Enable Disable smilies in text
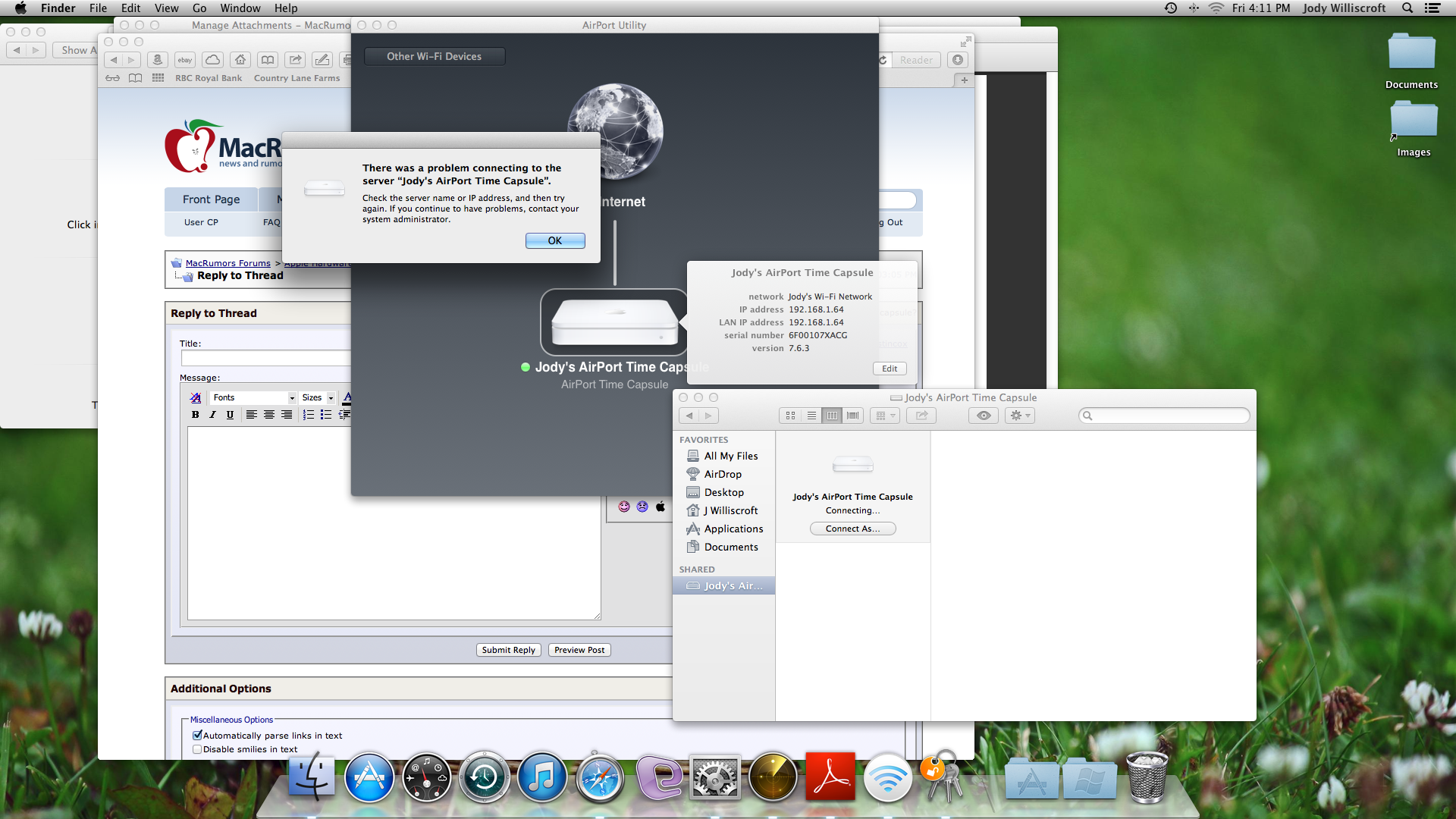Screen dimensions: 1456x819 (x=196, y=748)
